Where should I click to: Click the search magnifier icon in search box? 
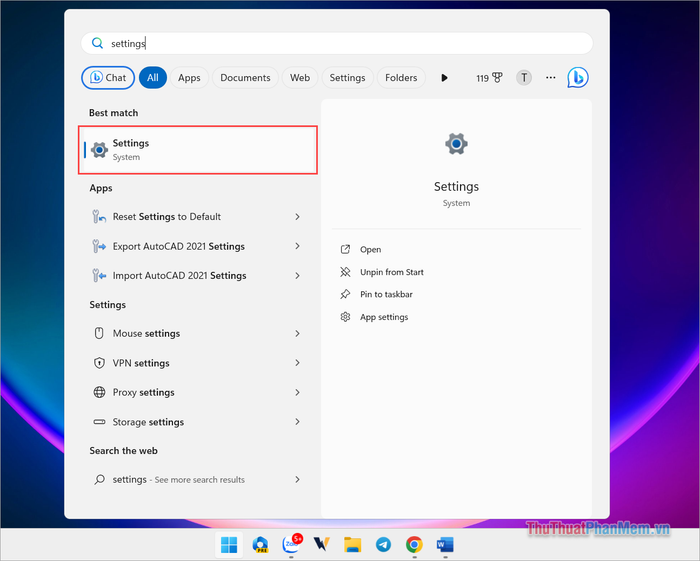click(97, 43)
